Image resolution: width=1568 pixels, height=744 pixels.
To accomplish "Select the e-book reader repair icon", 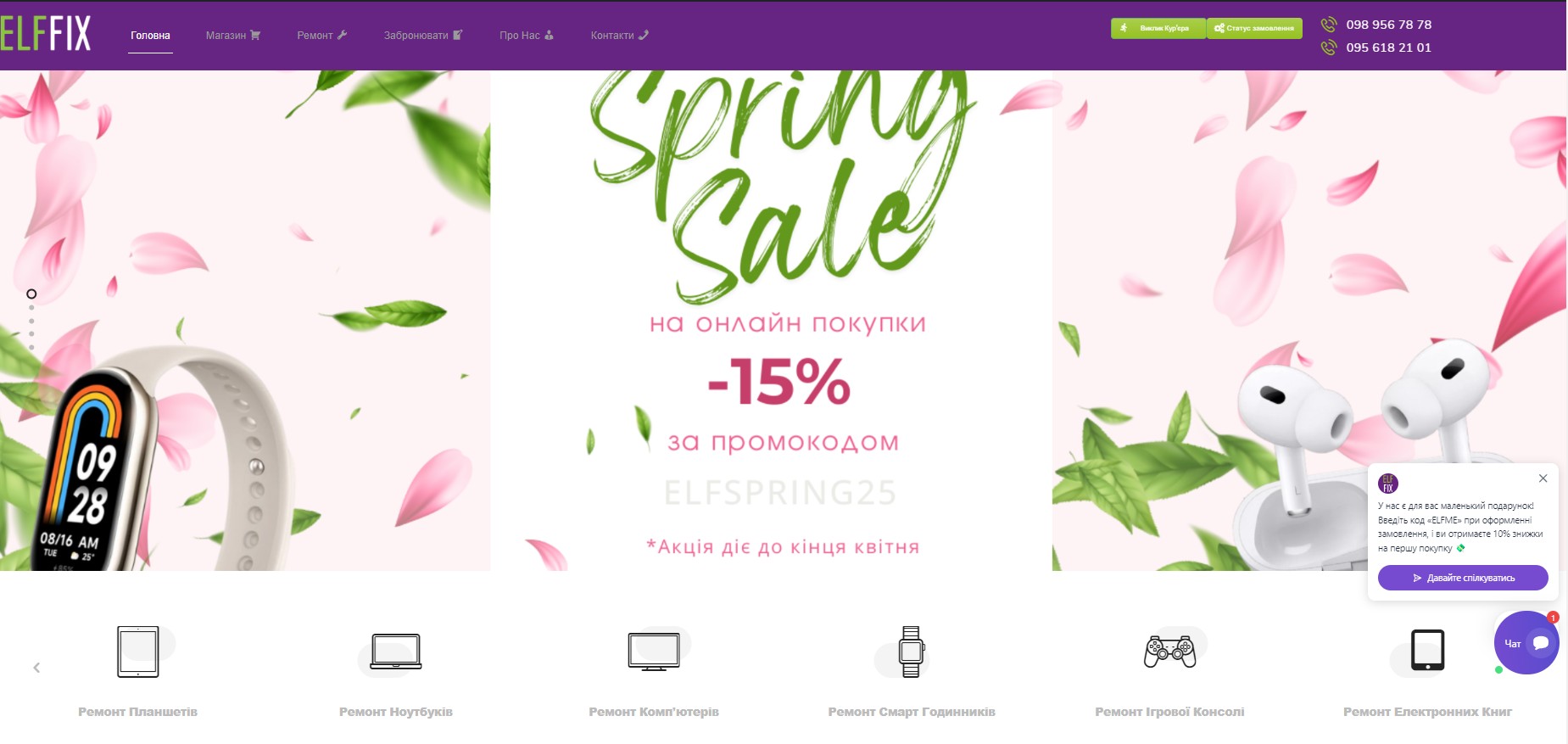I will point(1427,651).
